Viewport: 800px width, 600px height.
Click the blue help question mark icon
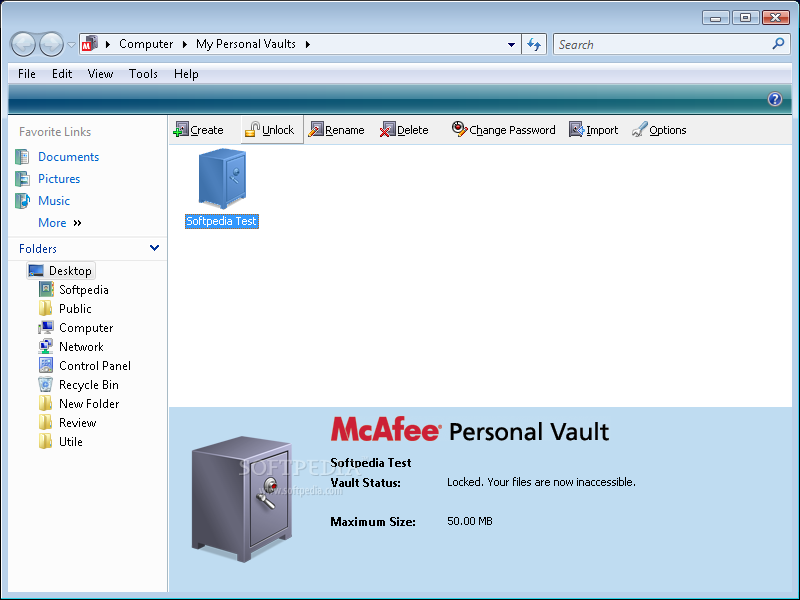[774, 99]
